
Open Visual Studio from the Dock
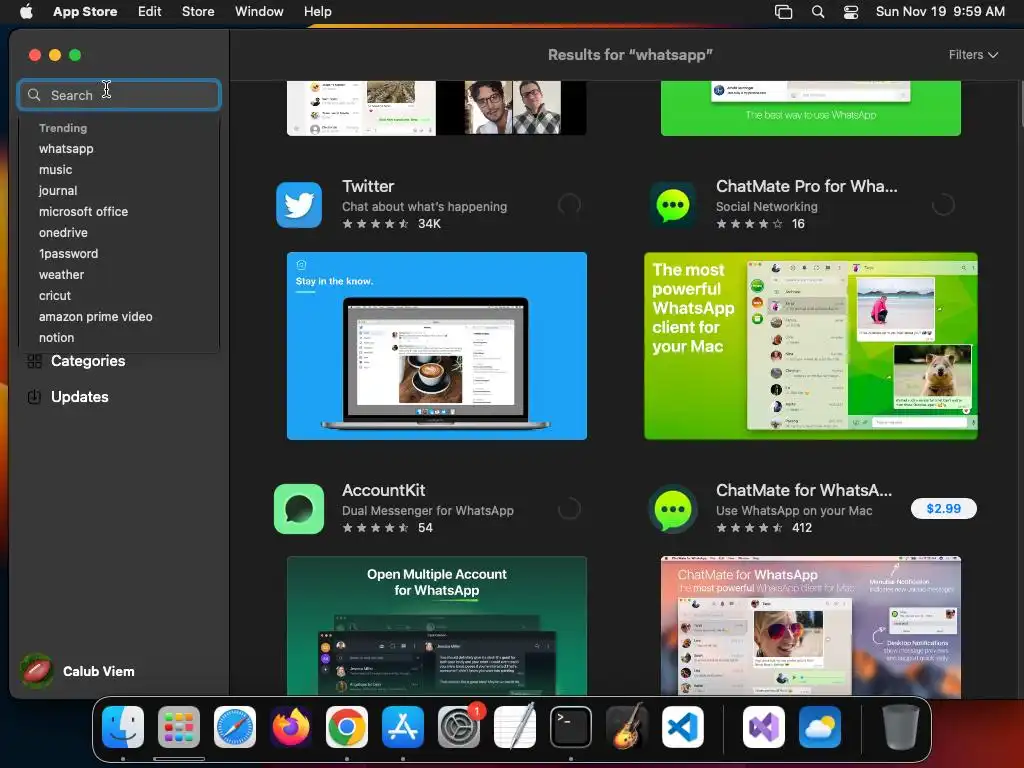click(x=764, y=727)
